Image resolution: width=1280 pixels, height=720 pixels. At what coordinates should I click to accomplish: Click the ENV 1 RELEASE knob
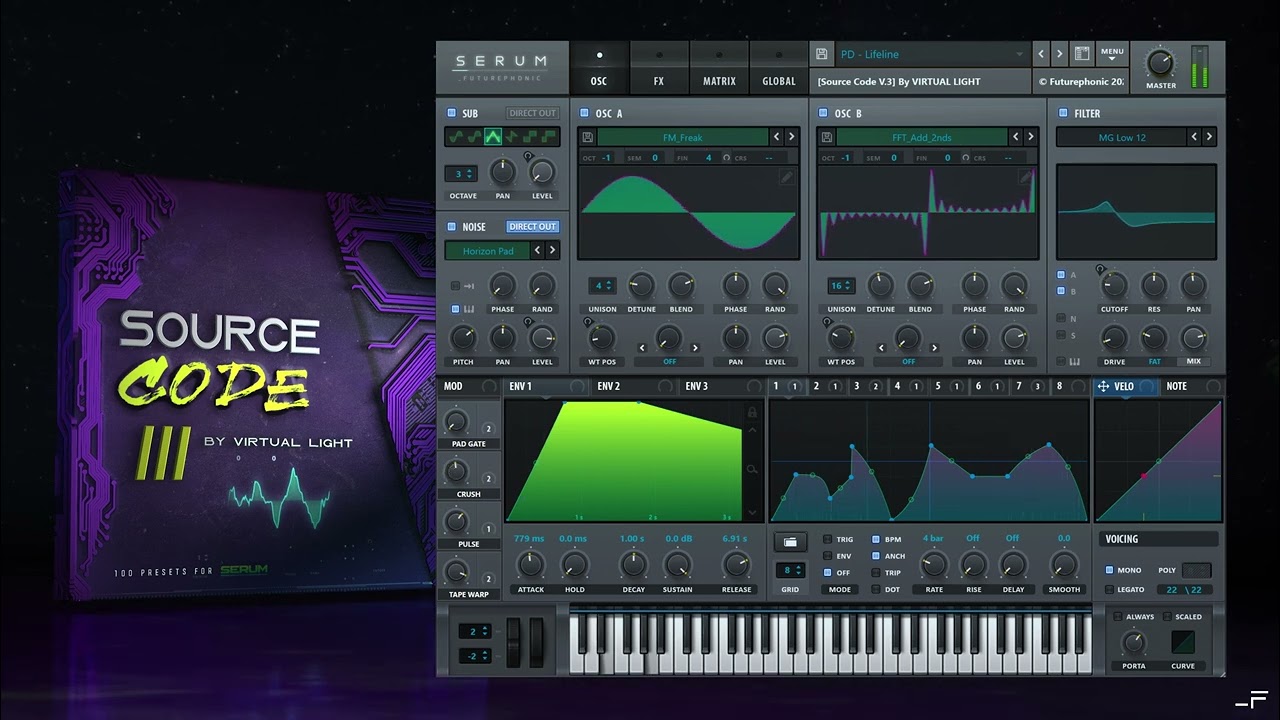click(736, 565)
